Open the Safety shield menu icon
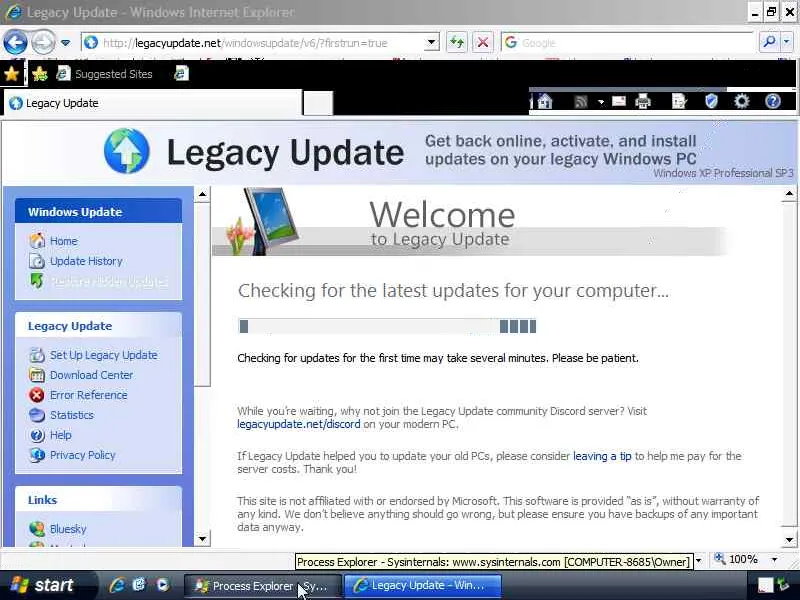Image resolution: width=800 pixels, height=600 pixels. pos(711,101)
